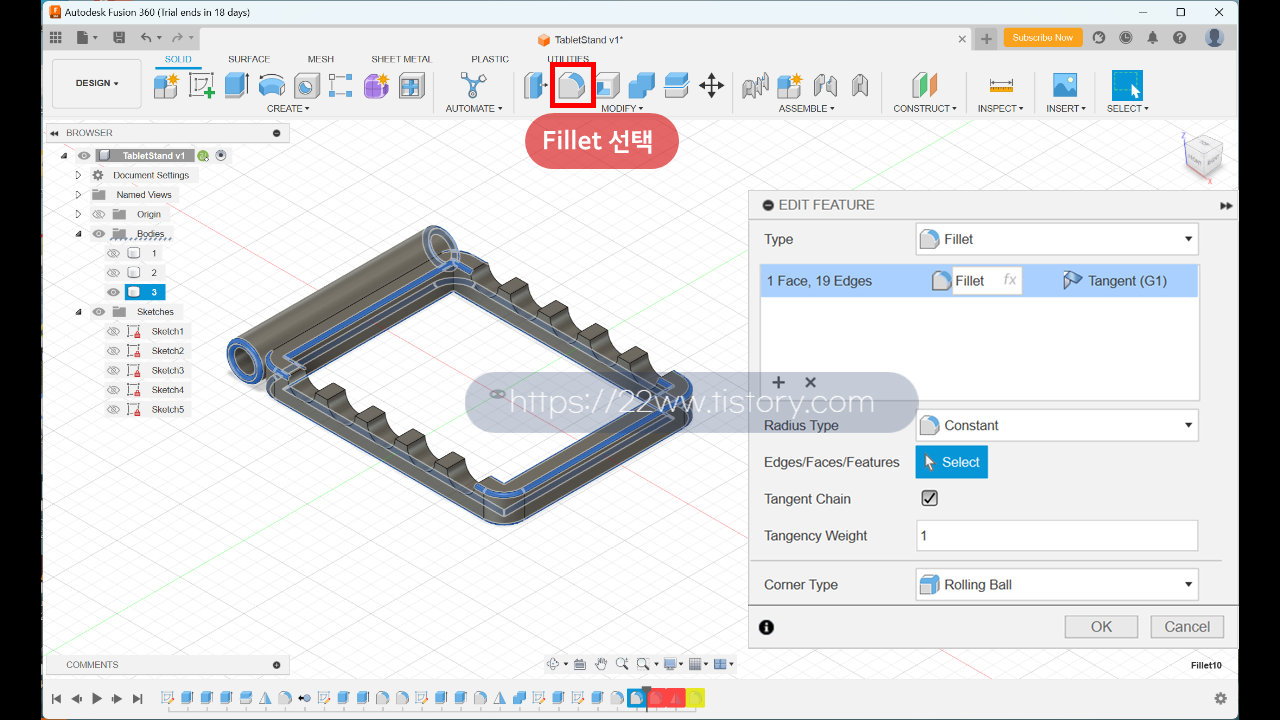Viewport: 1280px width, 720px height.
Task: Switch to the PLASTIC tab
Action: [x=490, y=59]
